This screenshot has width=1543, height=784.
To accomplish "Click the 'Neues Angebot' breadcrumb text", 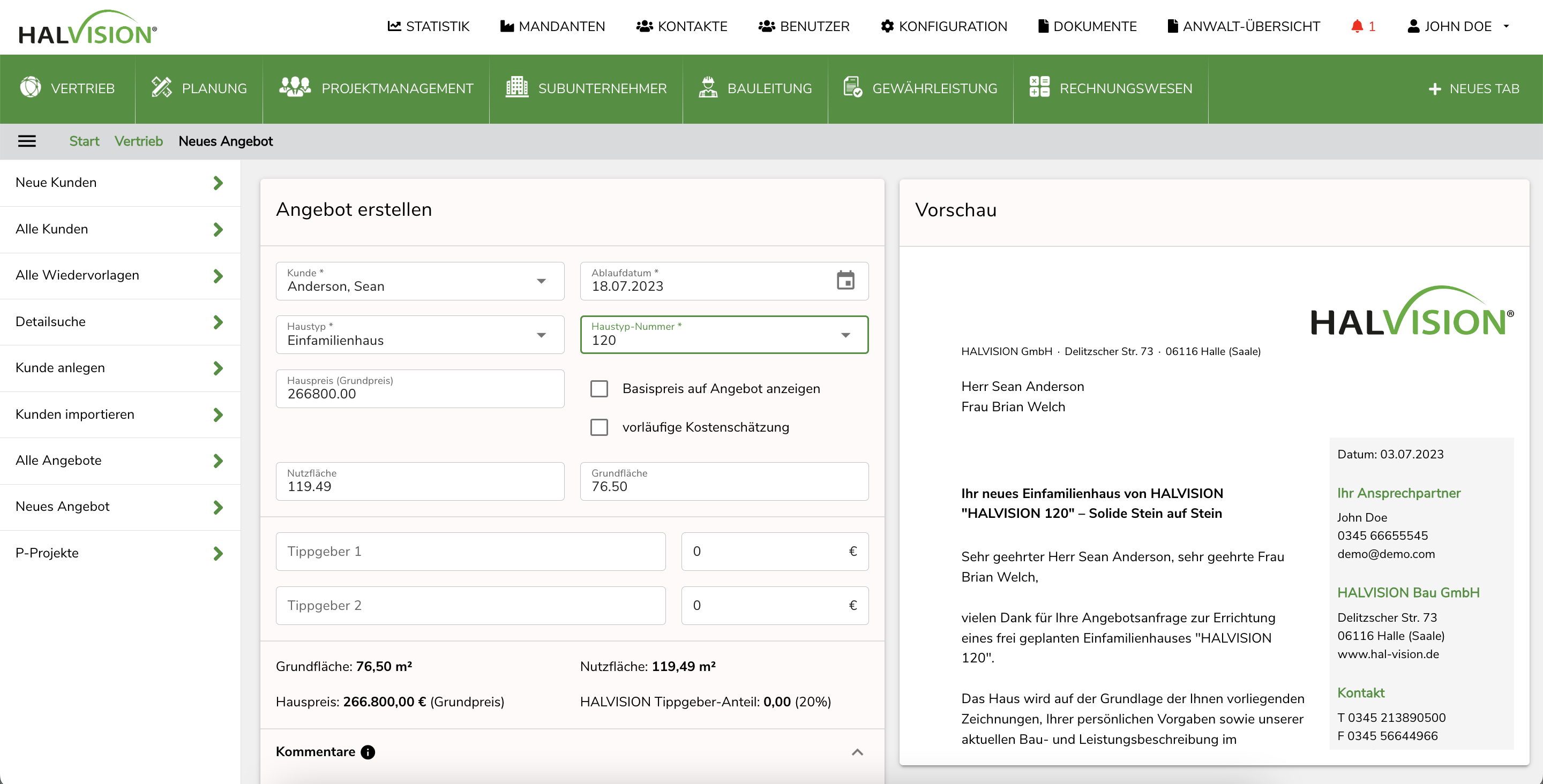I will tap(225, 141).
